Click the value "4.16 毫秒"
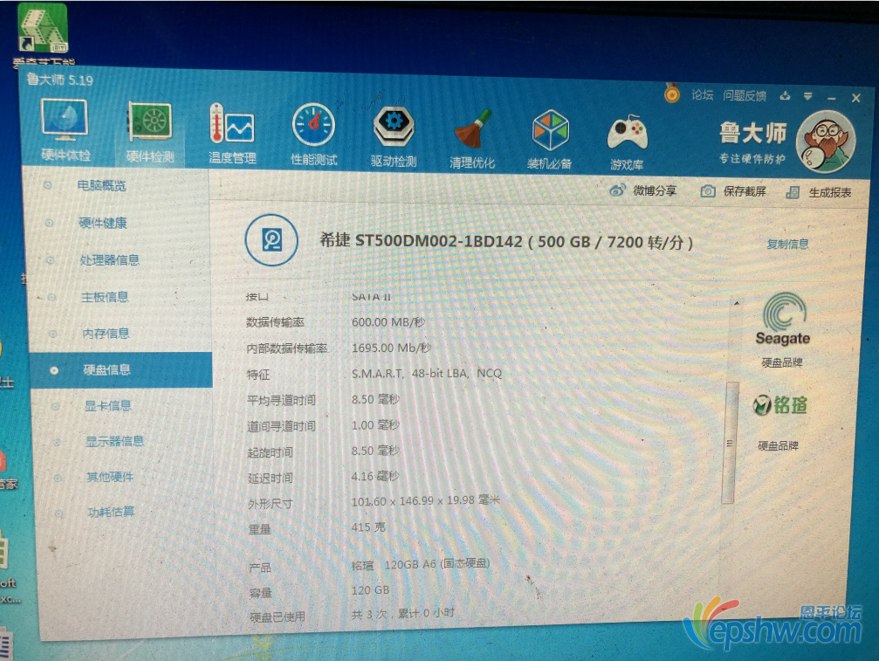 tap(375, 476)
